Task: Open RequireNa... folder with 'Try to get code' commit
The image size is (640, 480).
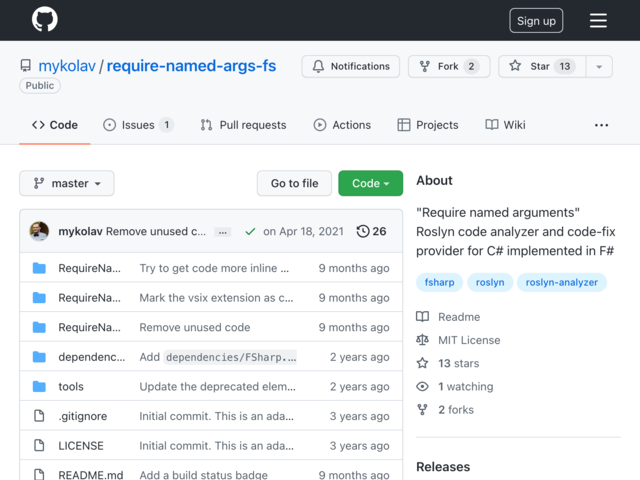Action: [x=89, y=268]
